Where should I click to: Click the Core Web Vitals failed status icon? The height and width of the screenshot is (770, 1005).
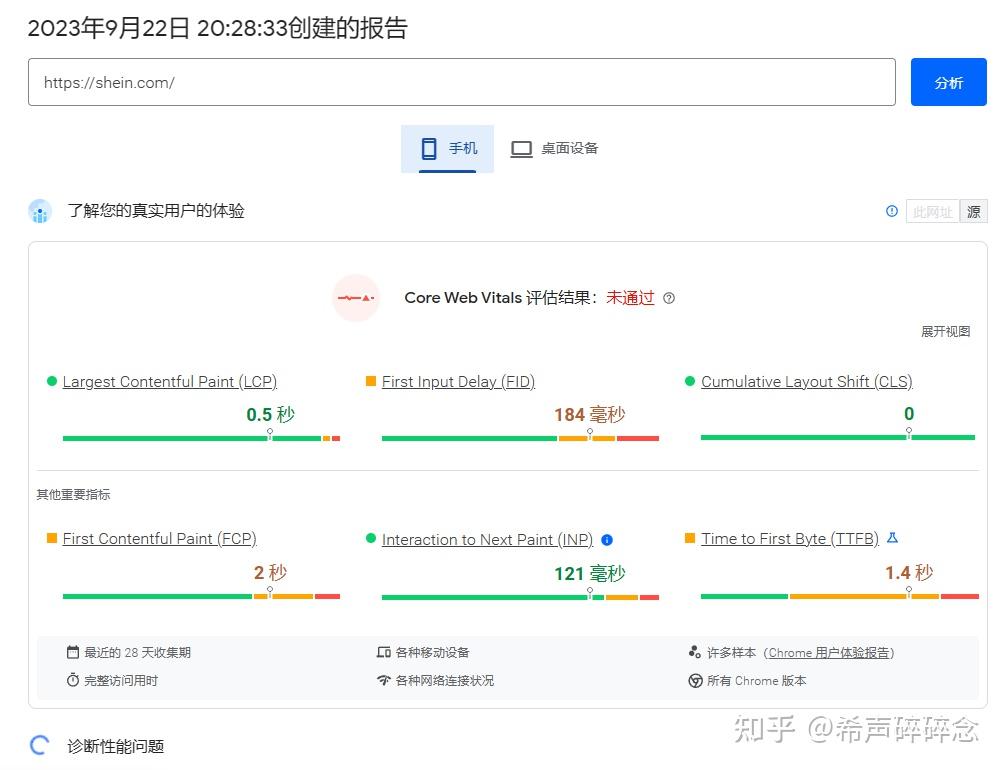[356, 298]
